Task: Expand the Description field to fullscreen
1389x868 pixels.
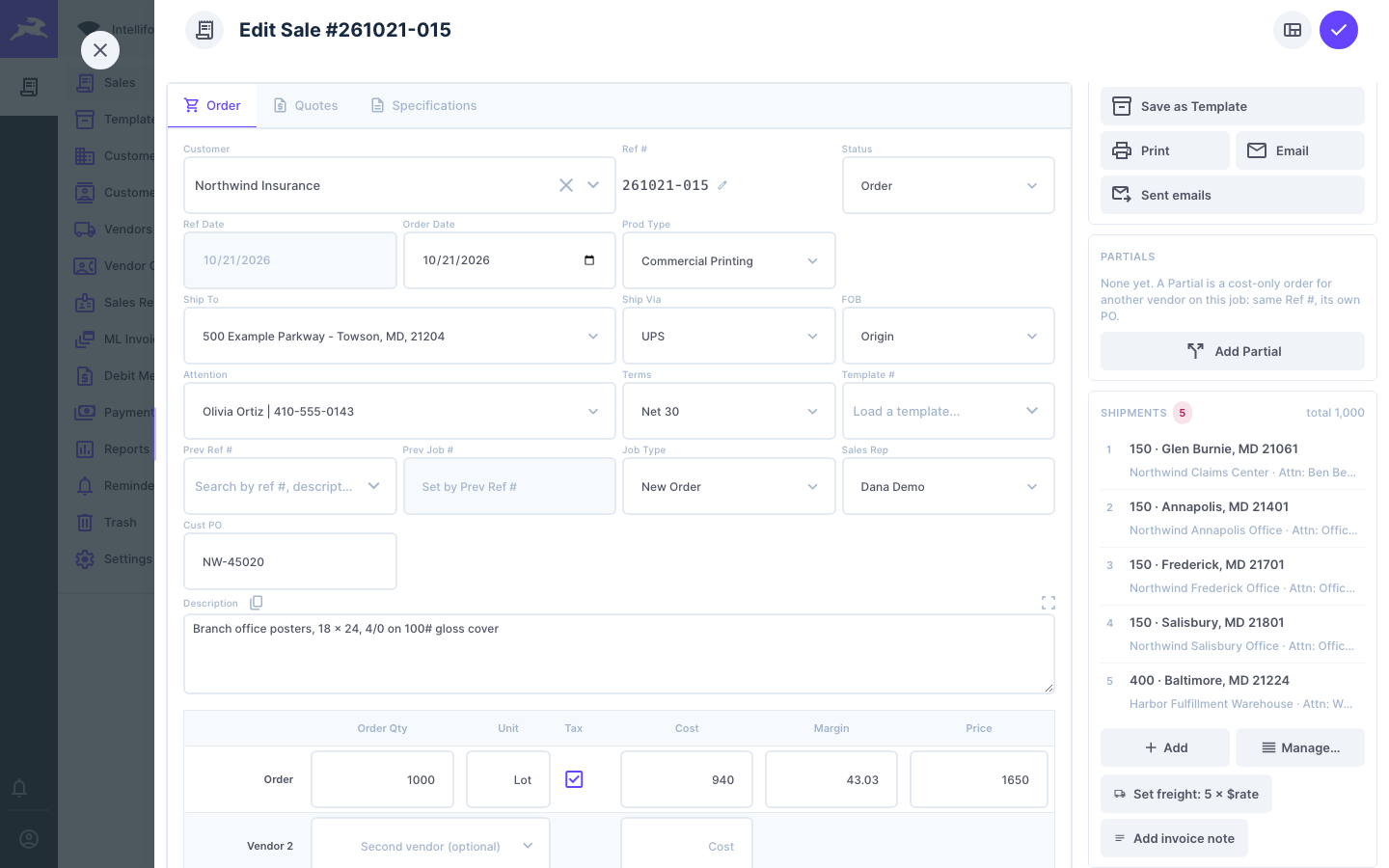Action: 1049,603
